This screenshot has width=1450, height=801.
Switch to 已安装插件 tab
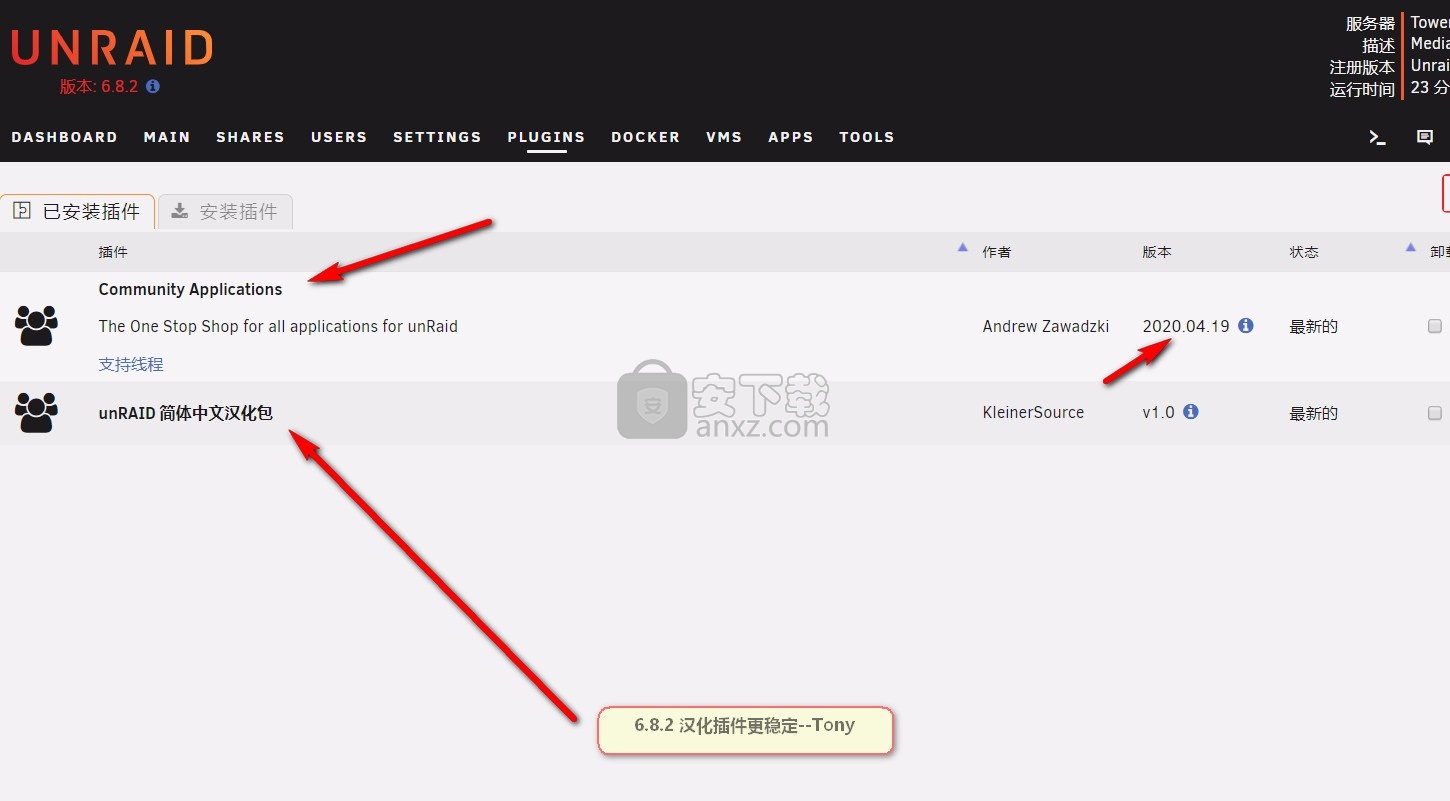pos(77,212)
